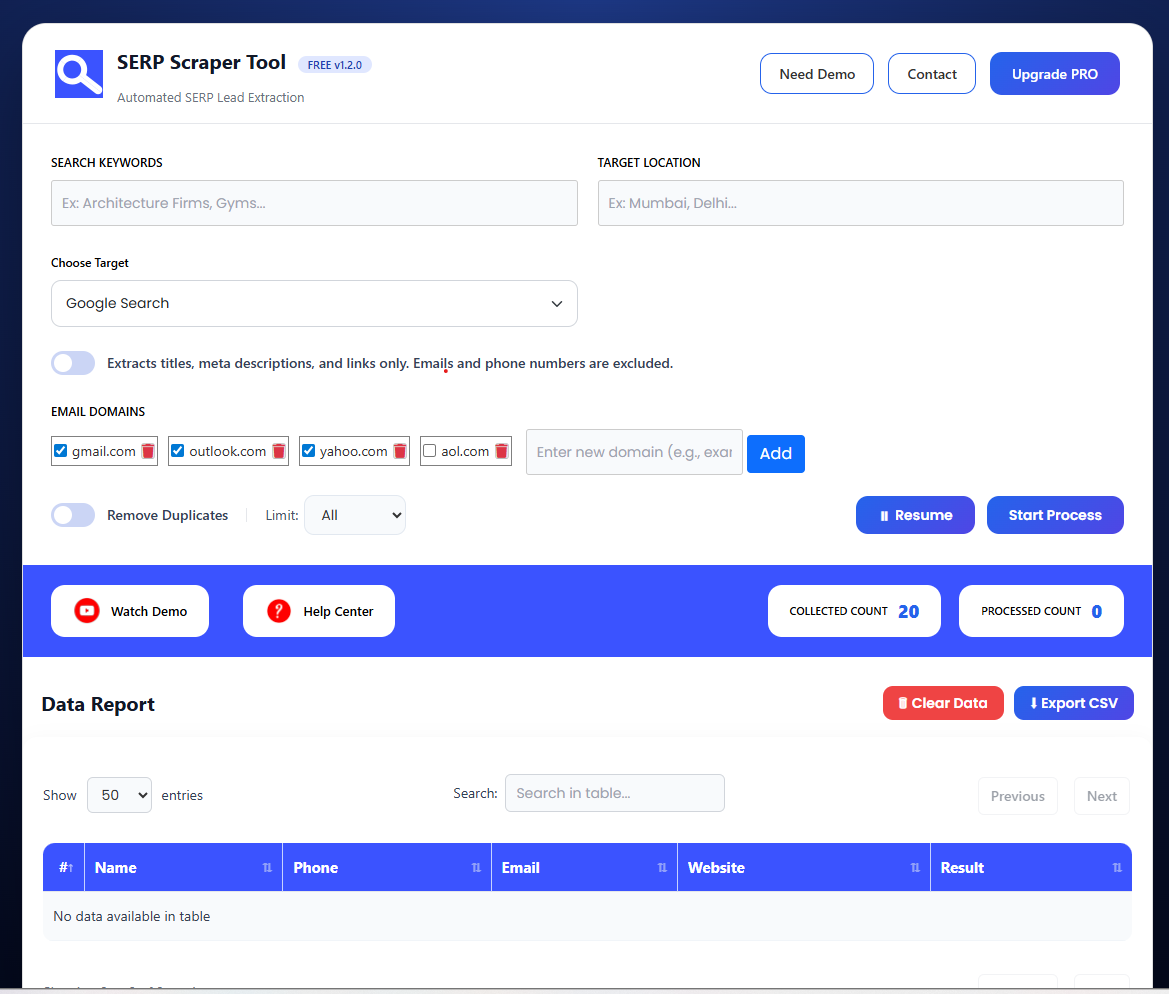Click the question mark Help Center icon
The height and width of the screenshot is (994, 1169).
click(x=277, y=610)
